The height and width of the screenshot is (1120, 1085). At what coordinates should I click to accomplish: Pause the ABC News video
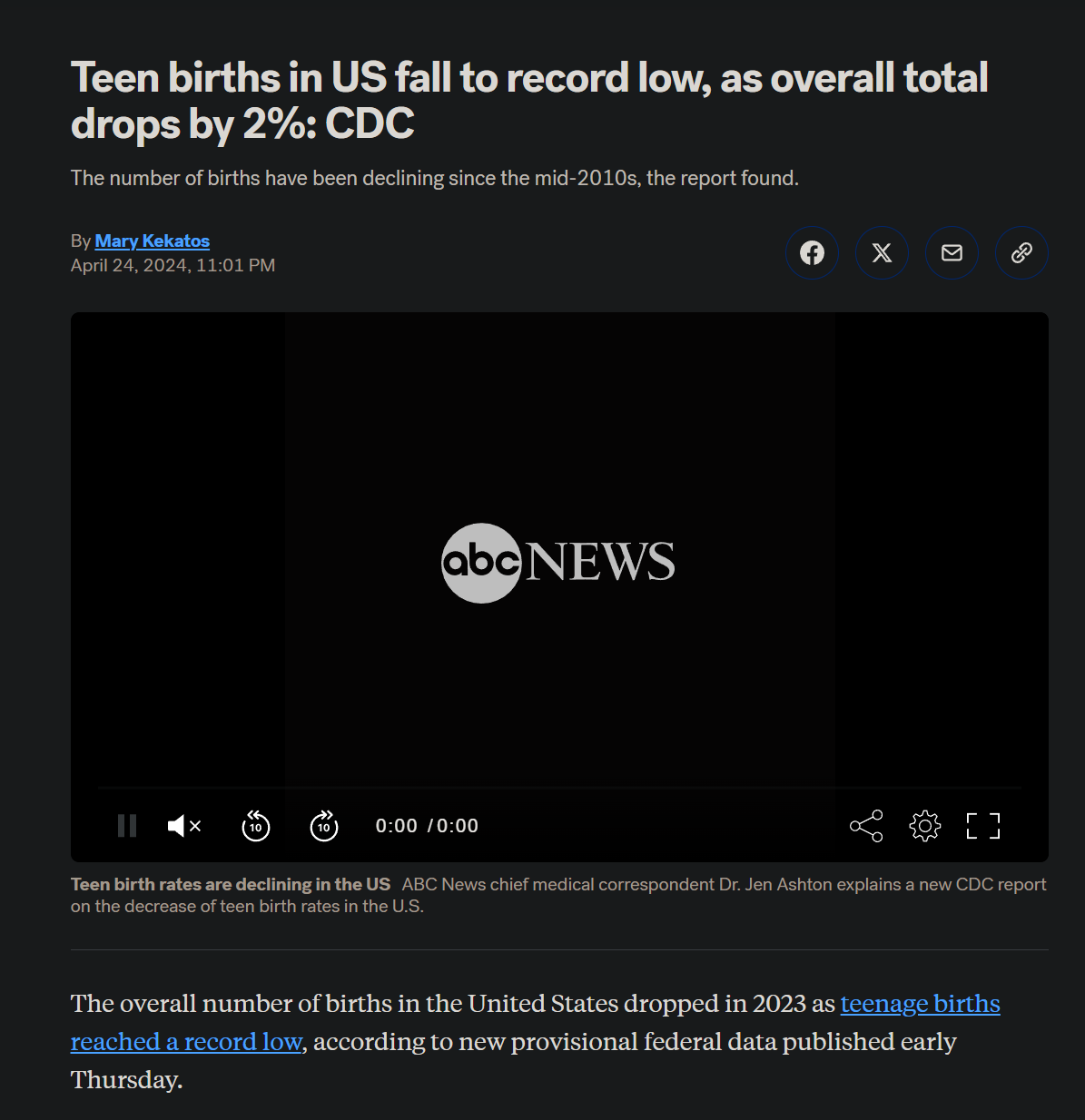127,826
